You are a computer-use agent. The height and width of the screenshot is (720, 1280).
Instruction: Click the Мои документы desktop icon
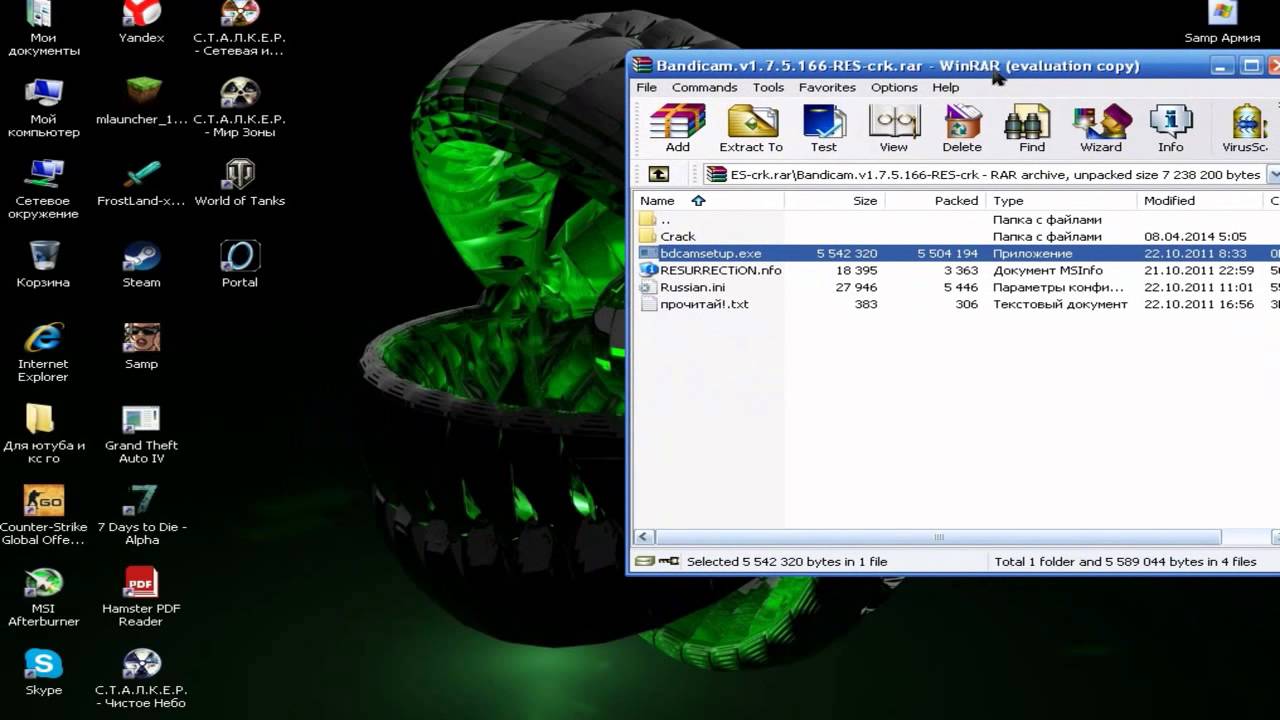point(43,29)
